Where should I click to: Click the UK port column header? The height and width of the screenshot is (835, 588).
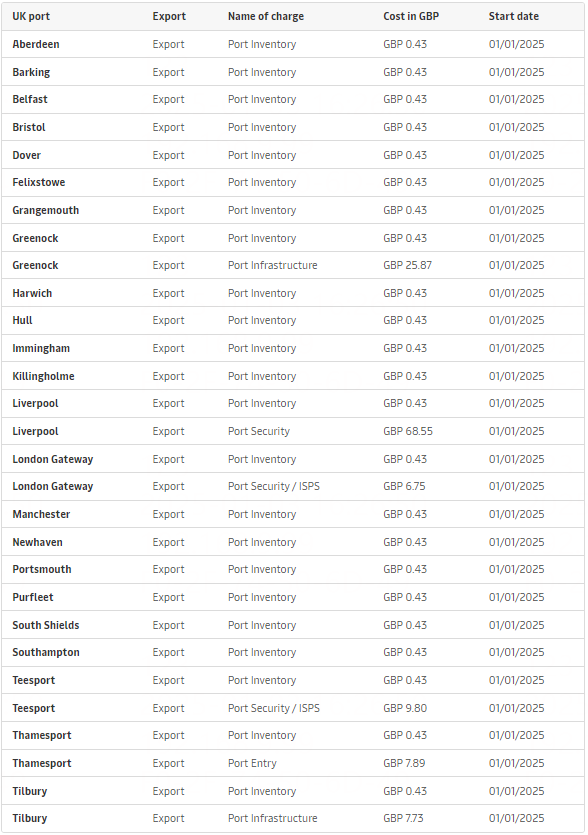[31, 17]
